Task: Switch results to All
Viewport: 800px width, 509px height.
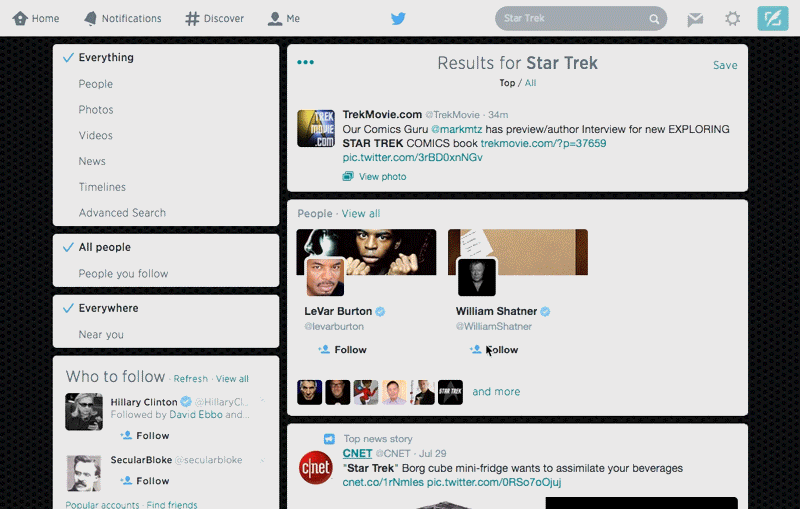Action: point(530,83)
